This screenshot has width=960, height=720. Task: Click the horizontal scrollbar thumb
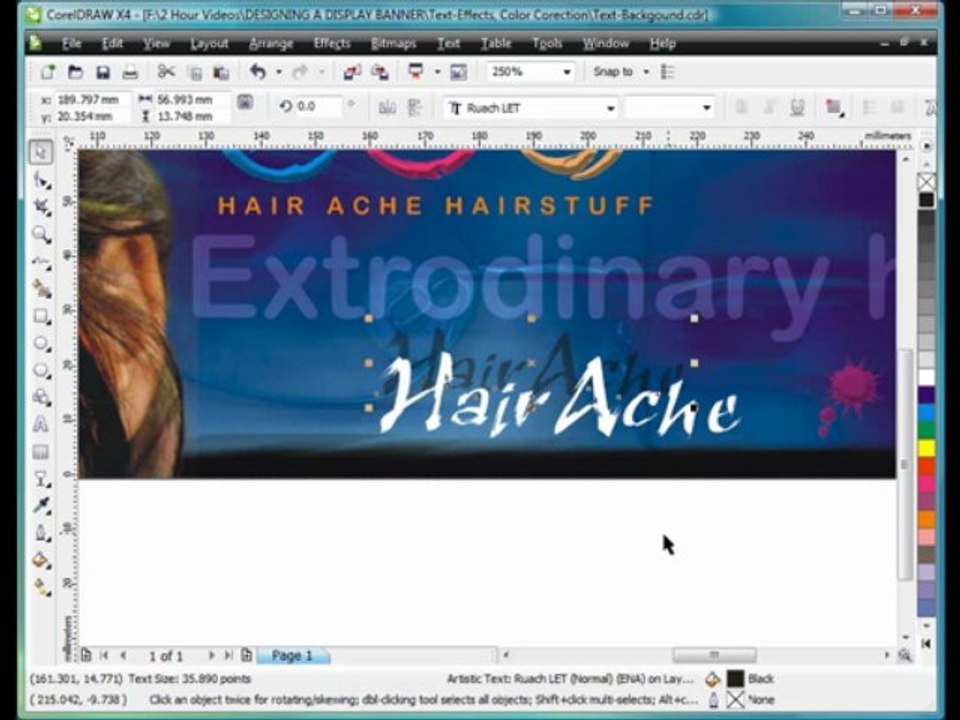[x=714, y=655]
